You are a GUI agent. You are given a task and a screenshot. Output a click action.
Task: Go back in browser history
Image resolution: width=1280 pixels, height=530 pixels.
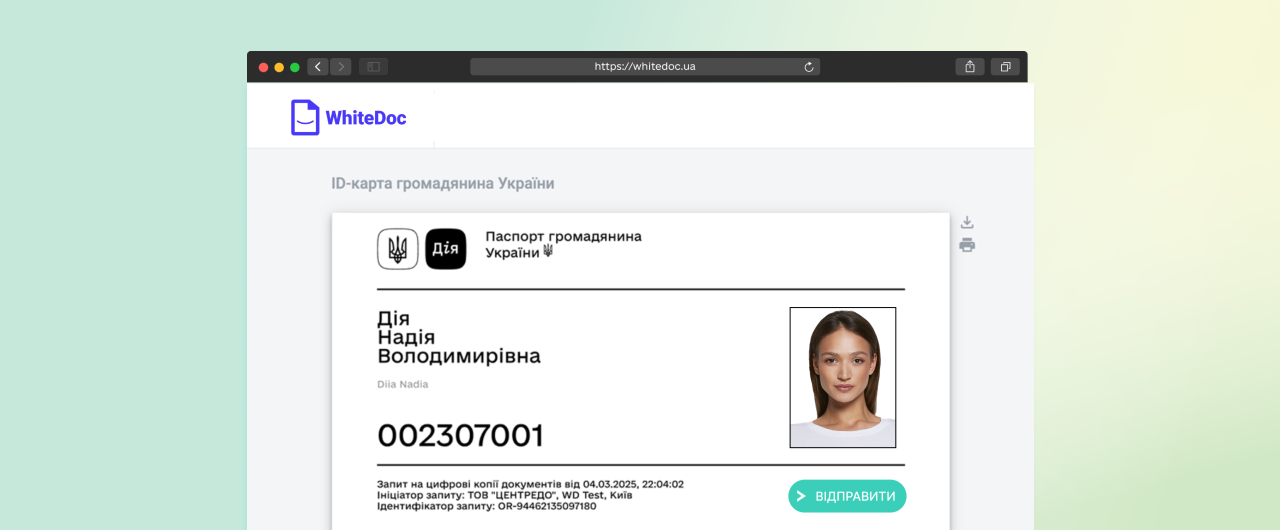[x=318, y=67]
